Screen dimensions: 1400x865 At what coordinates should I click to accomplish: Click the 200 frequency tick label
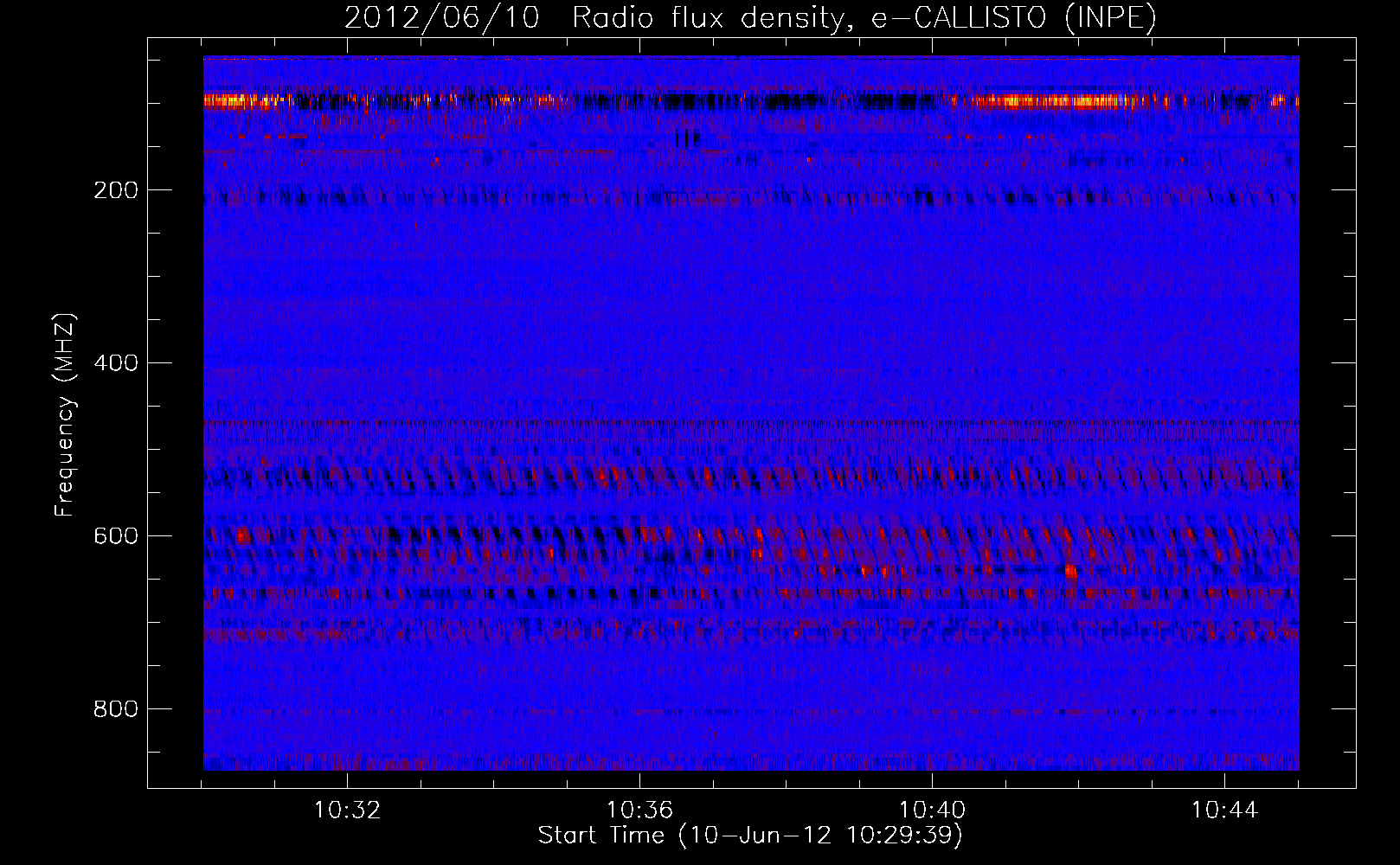point(116,190)
